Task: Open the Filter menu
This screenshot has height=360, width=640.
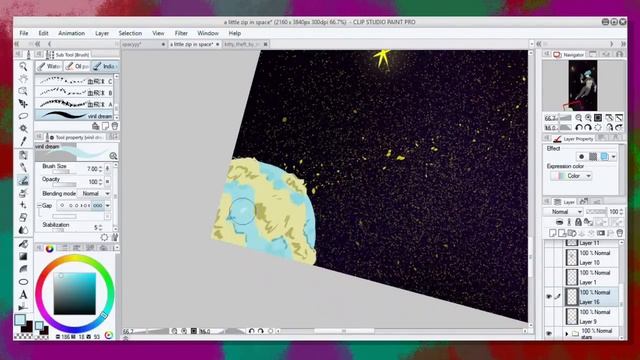Action: 181,33
